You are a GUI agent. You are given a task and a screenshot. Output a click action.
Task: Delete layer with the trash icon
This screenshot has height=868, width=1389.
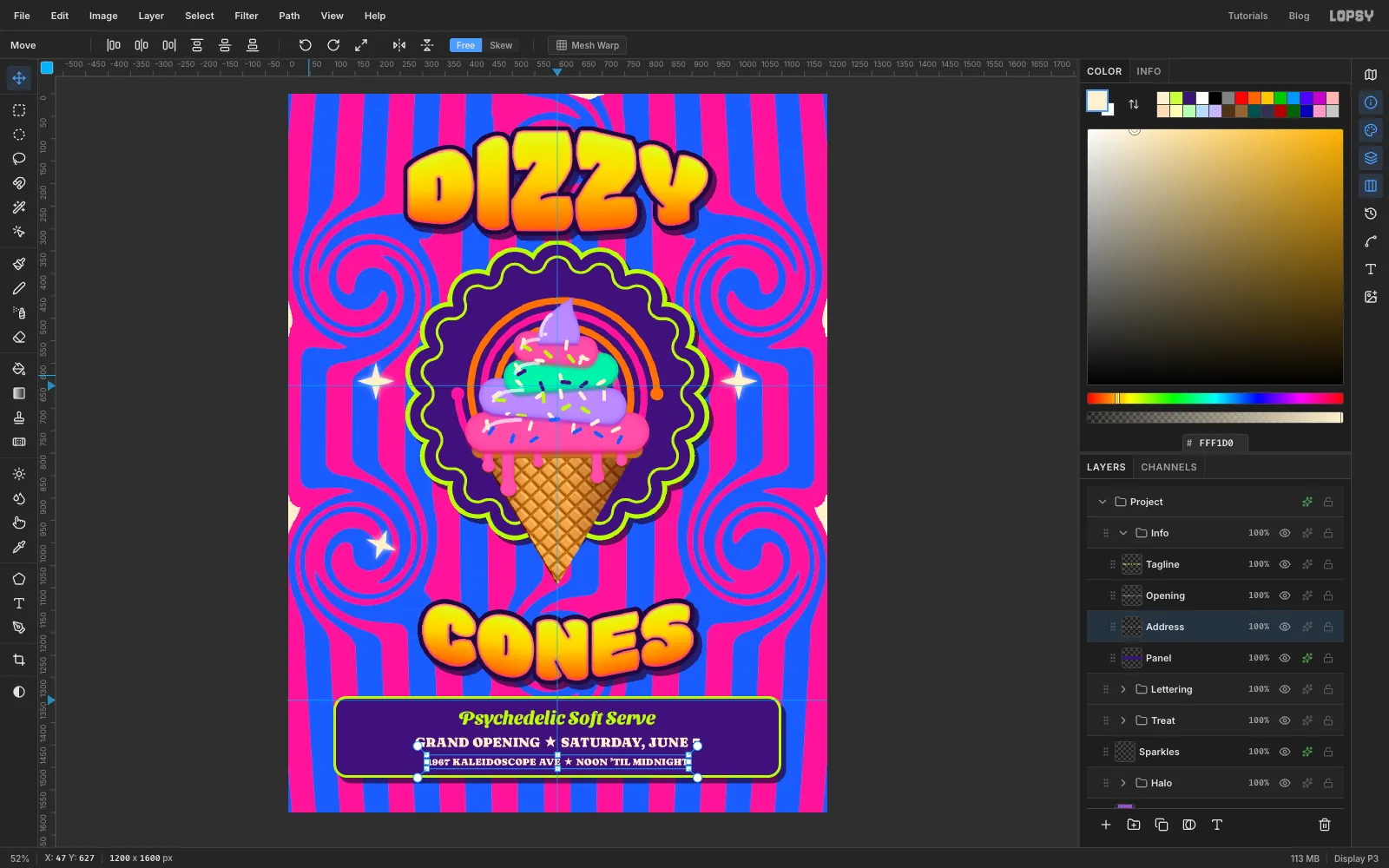point(1325,825)
